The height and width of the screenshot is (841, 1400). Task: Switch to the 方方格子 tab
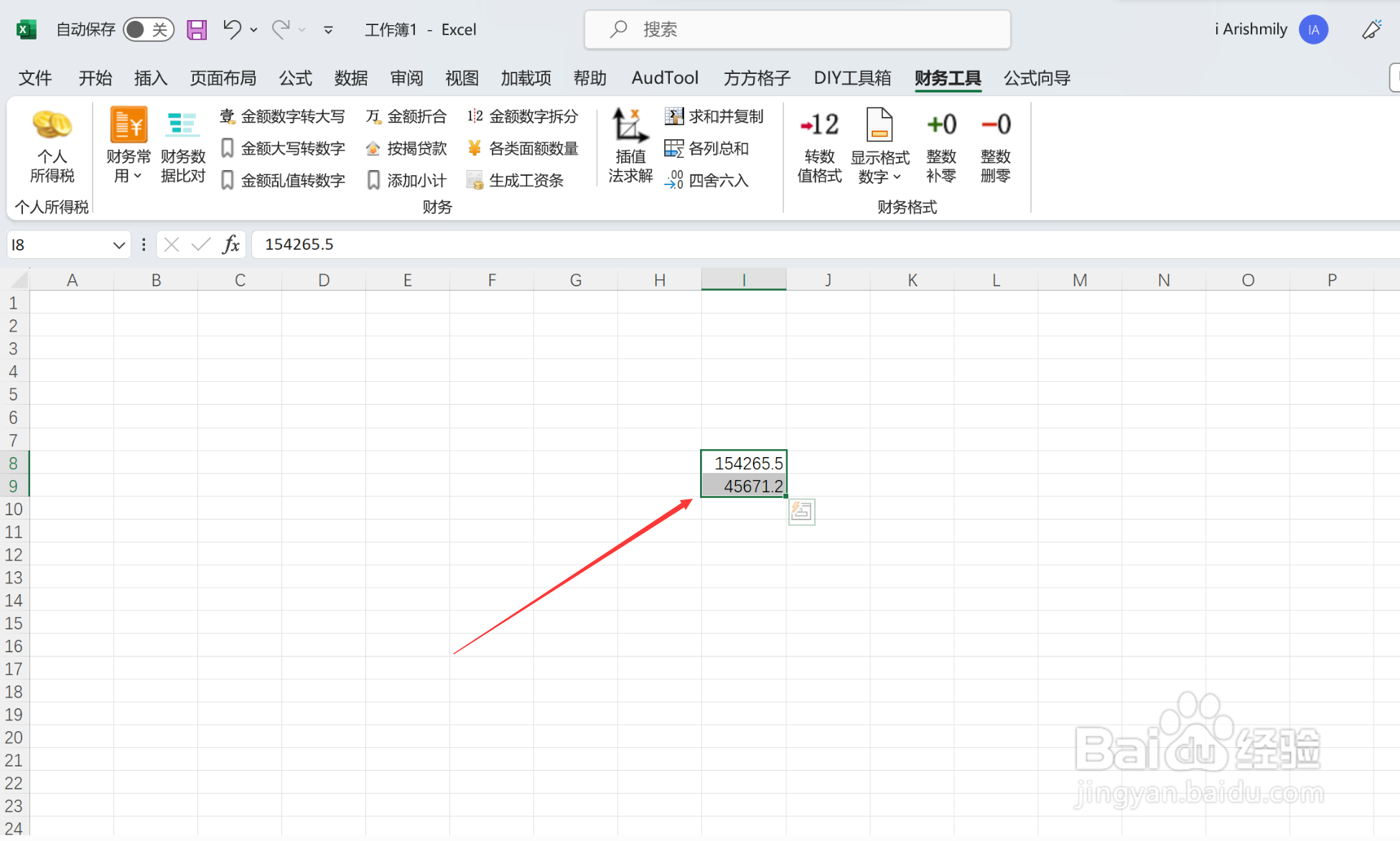(757, 77)
